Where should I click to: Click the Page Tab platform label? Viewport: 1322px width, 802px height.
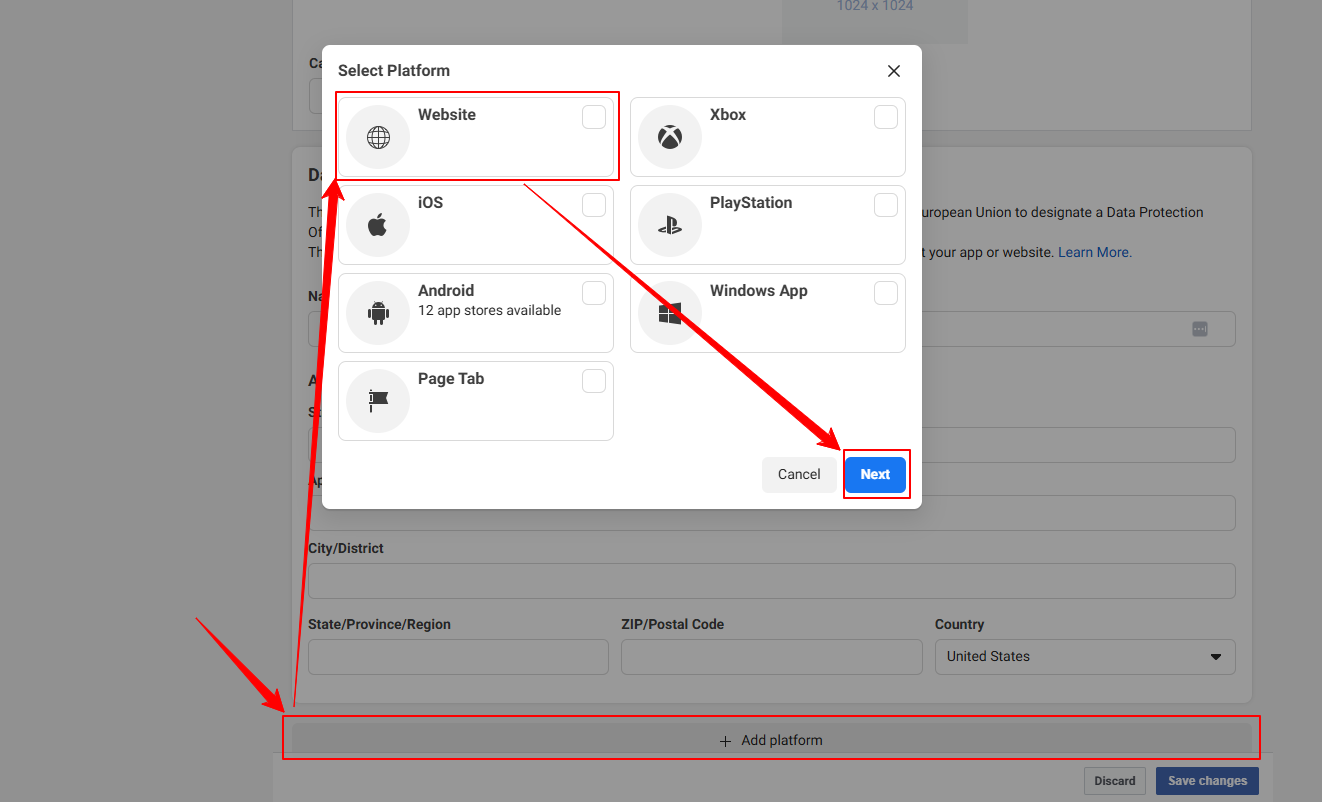pyautogui.click(x=451, y=379)
